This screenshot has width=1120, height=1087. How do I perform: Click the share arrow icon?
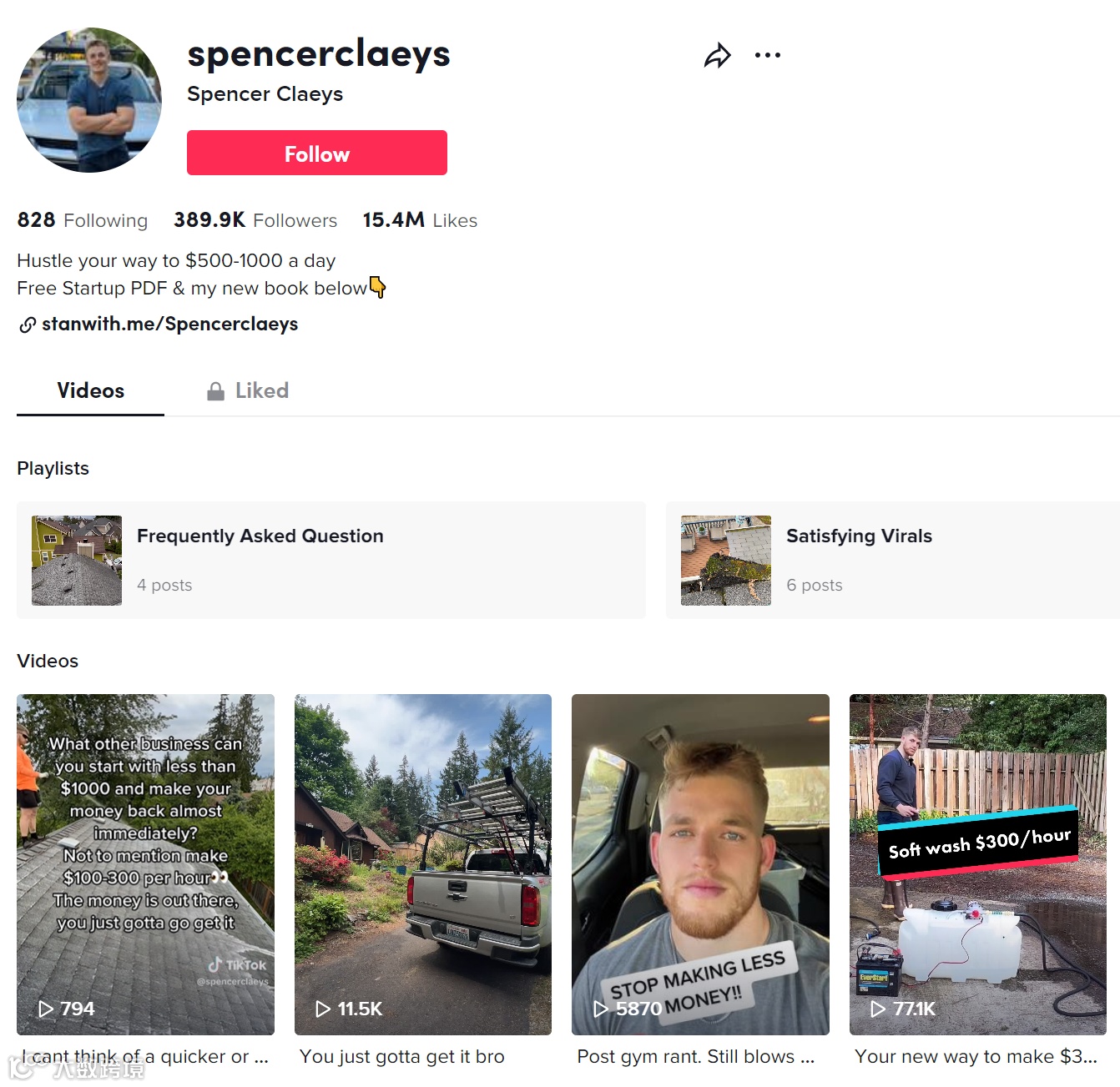point(717,56)
